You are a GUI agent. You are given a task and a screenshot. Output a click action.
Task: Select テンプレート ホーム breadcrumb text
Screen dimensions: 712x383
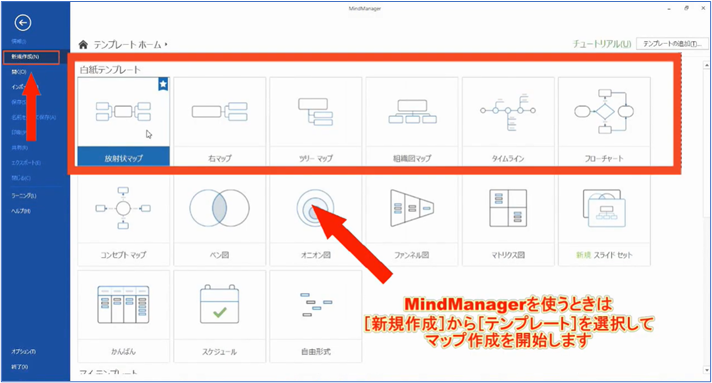[128, 45]
